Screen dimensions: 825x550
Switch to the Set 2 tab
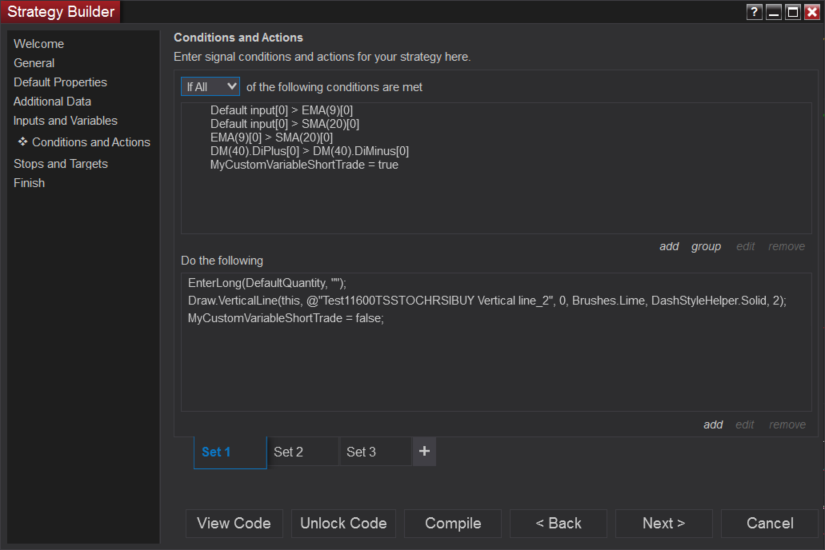(303, 452)
